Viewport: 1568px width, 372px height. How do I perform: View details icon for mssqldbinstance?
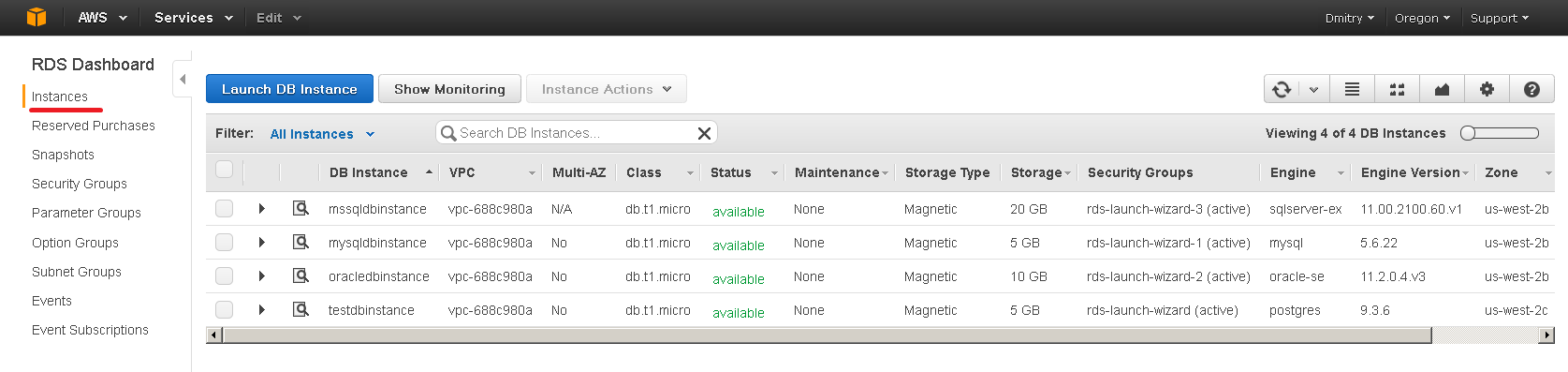300,208
